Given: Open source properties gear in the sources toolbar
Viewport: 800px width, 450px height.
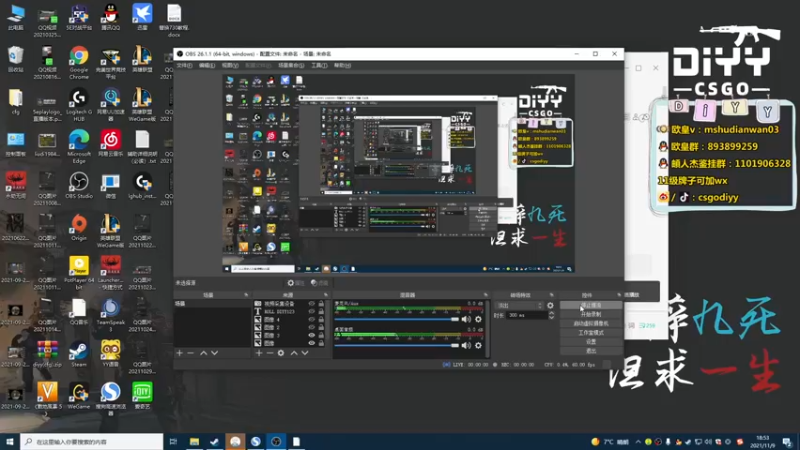Looking at the screenshot, I should click(281, 353).
